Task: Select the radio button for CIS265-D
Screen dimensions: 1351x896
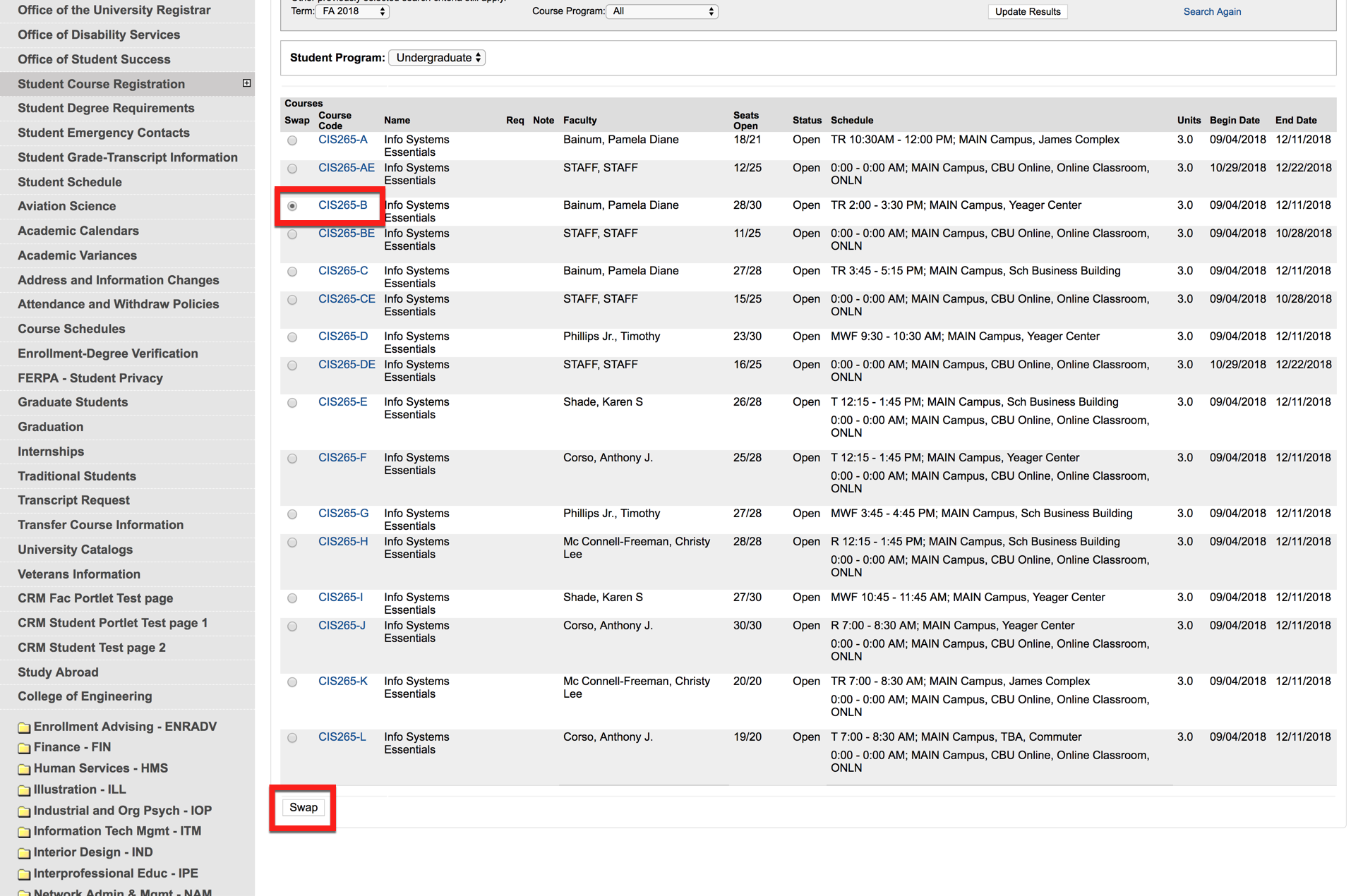Action: pyautogui.click(x=292, y=337)
